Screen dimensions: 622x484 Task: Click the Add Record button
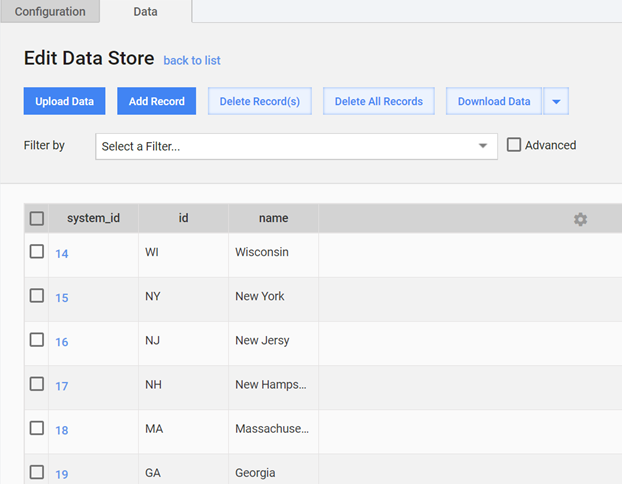point(156,101)
